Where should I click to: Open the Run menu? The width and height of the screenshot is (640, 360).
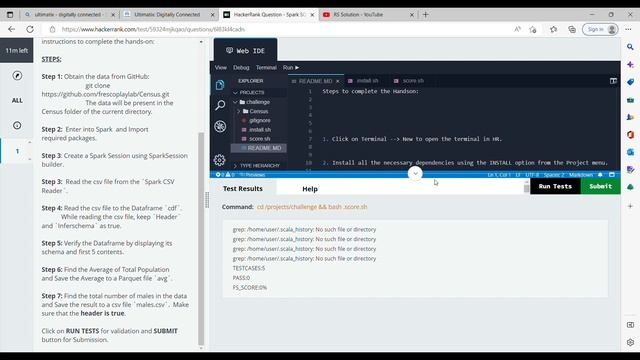291,67
